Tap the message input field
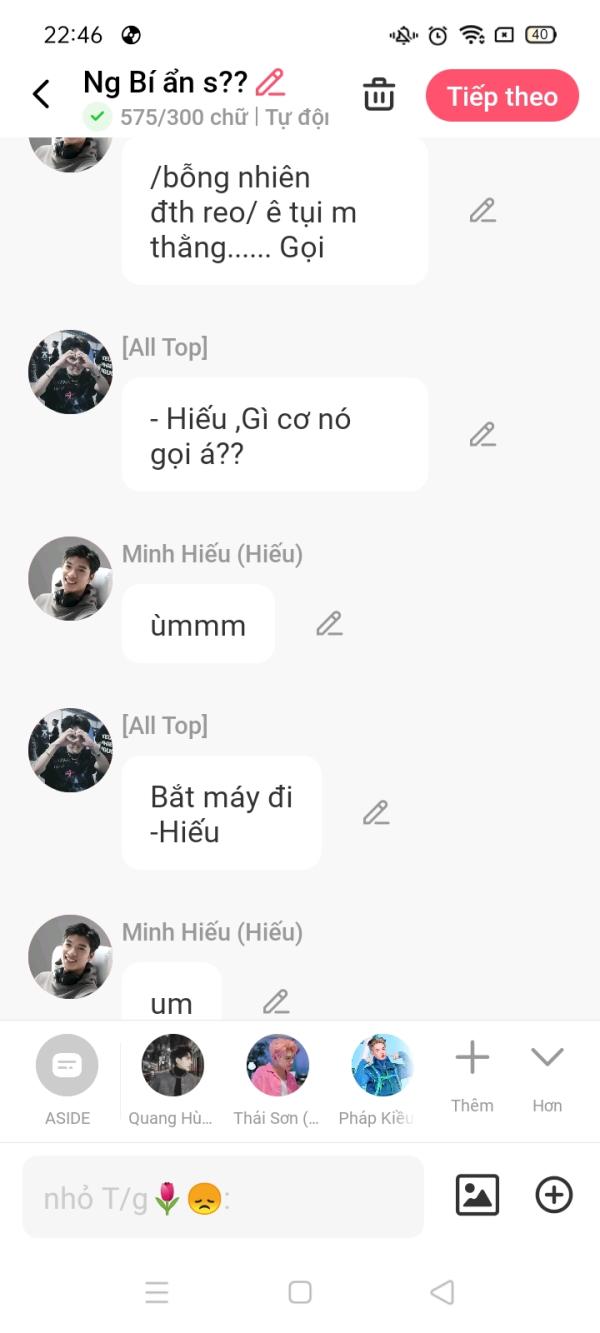Image resolution: width=600 pixels, height=1333 pixels. (x=223, y=1197)
